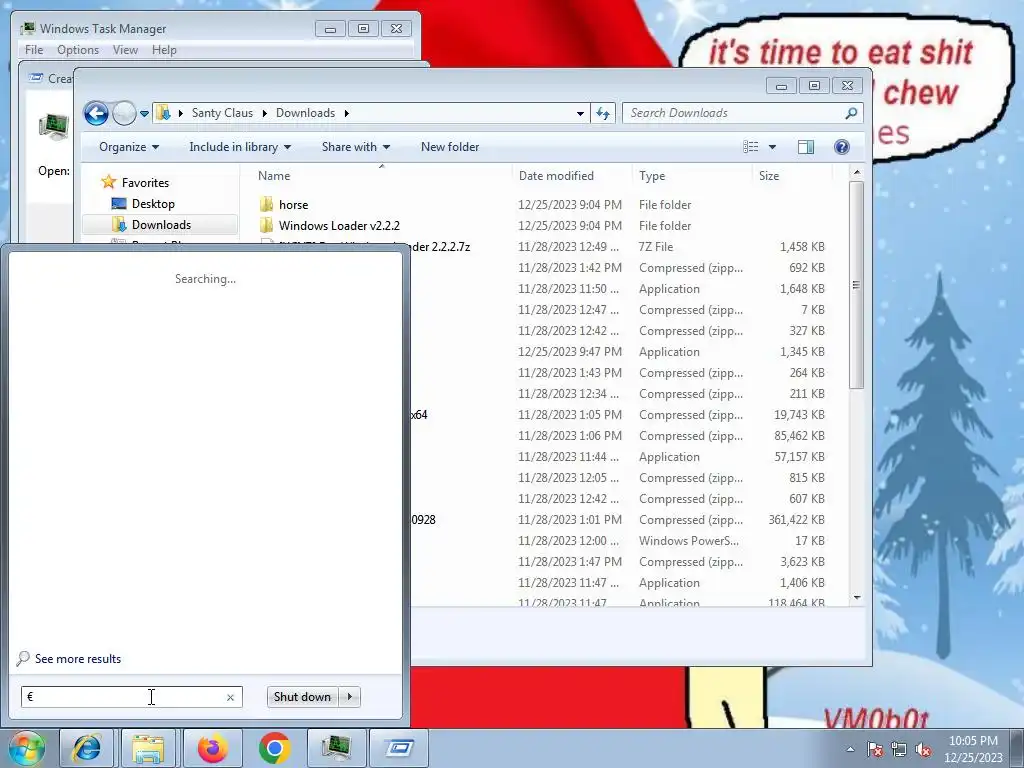Image resolution: width=1024 pixels, height=768 pixels.
Task: Click the 7Z File type cell
Action: pos(656,247)
